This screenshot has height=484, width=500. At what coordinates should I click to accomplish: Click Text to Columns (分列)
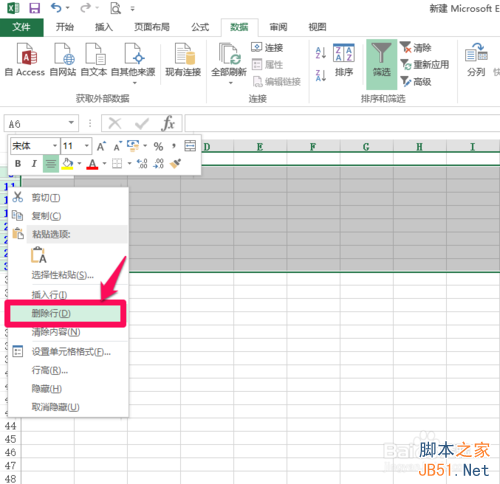[476, 60]
